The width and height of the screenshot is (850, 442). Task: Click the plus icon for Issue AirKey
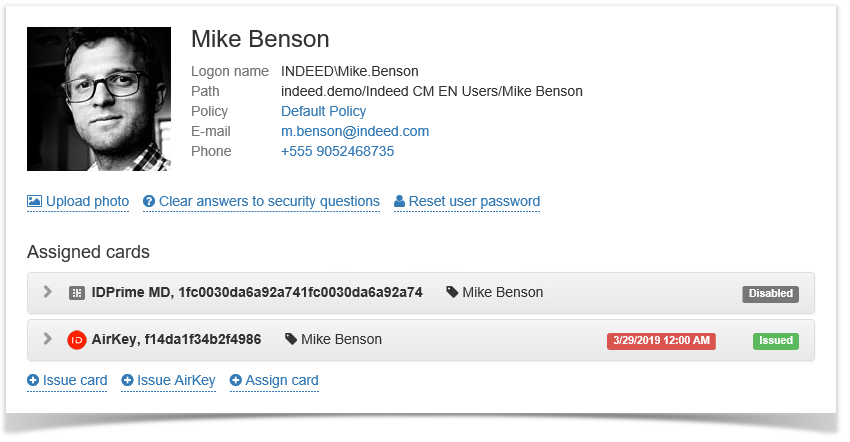pyautogui.click(x=127, y=381)
